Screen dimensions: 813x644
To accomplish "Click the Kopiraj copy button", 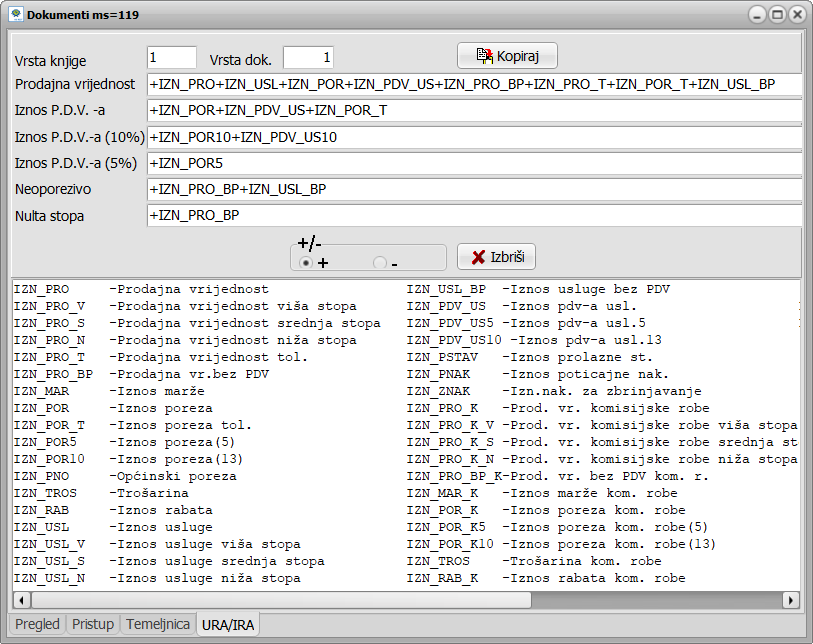I will (507, 55).
